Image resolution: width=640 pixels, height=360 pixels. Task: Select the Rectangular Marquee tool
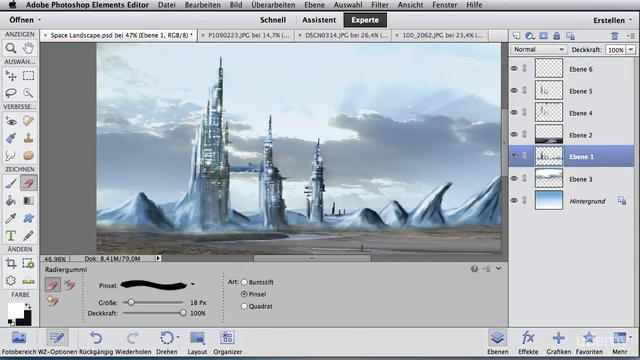click(28, 76)
